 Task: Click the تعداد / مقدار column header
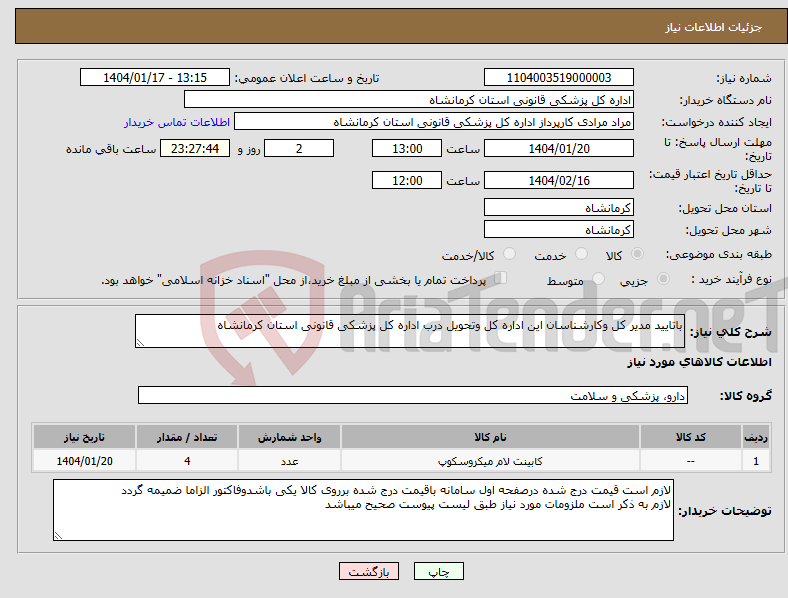187,437
